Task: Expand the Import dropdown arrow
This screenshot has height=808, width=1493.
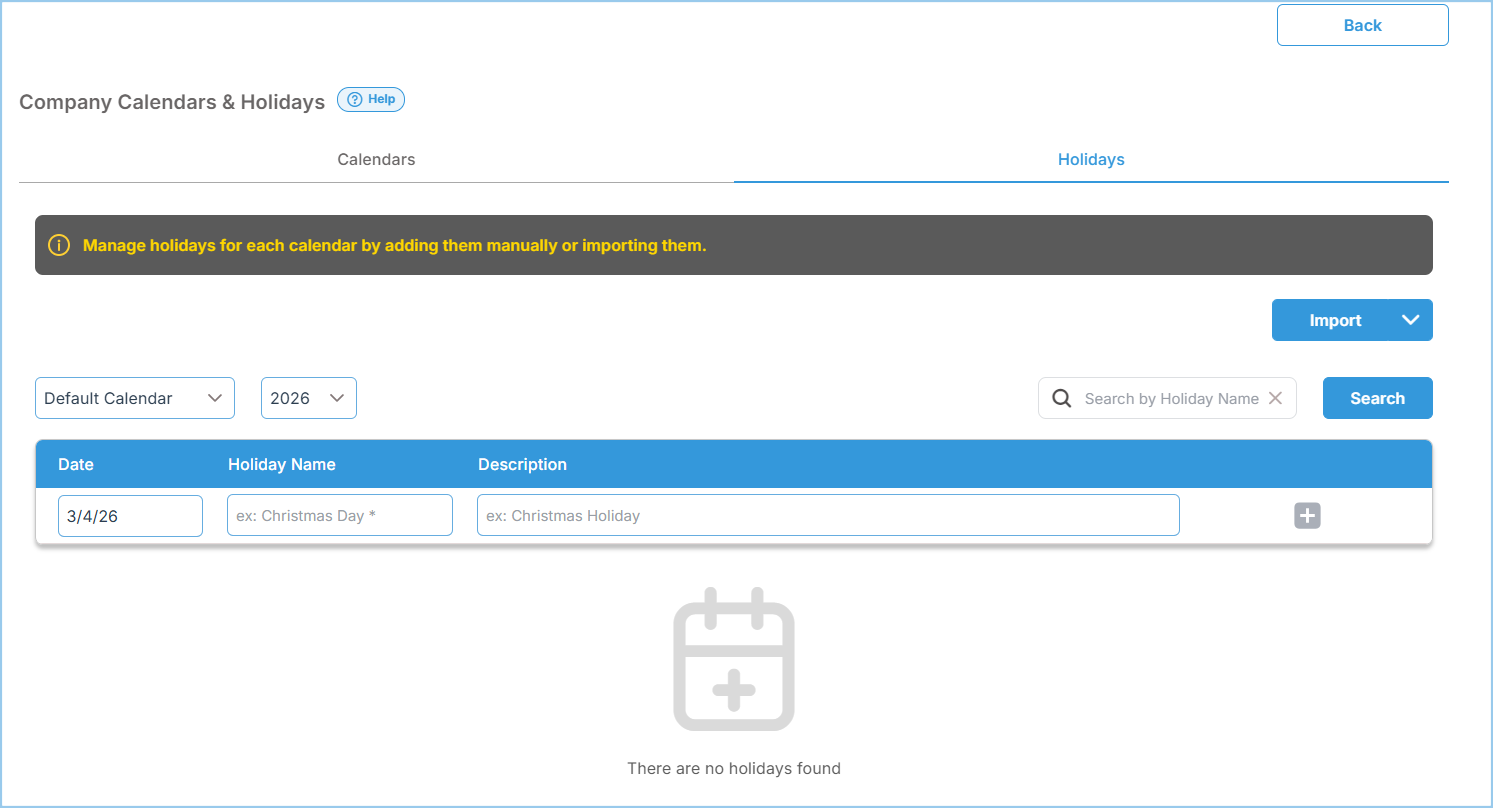Action: tap(1410, 320)
